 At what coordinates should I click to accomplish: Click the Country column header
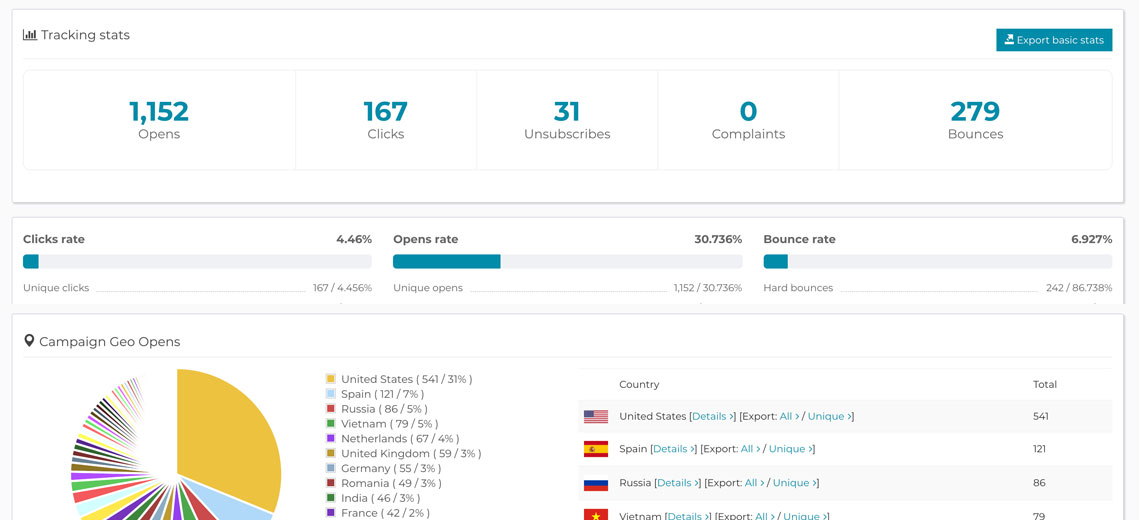639,384
